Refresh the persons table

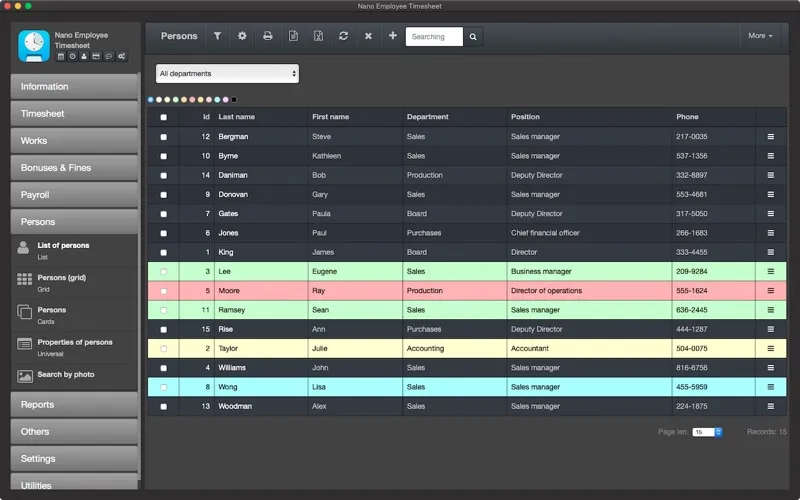(343, 36)
